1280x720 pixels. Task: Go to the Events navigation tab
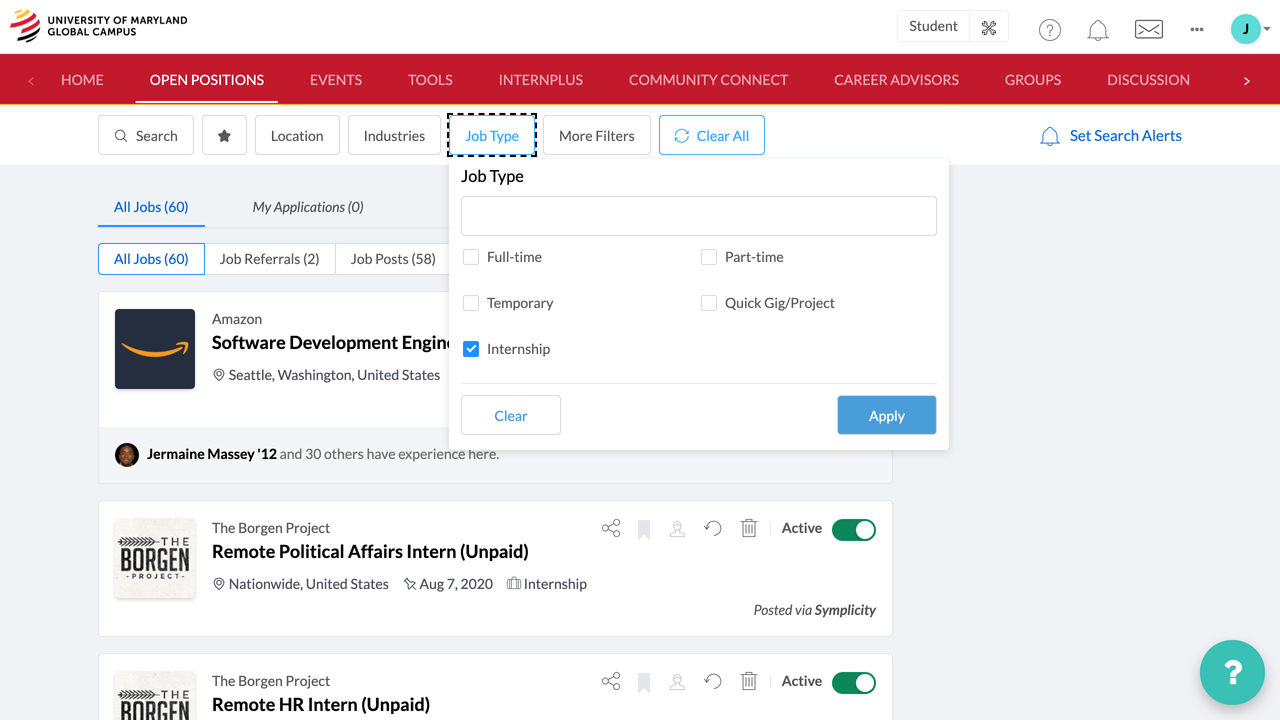pyautogui.click(x=336, y=80)
